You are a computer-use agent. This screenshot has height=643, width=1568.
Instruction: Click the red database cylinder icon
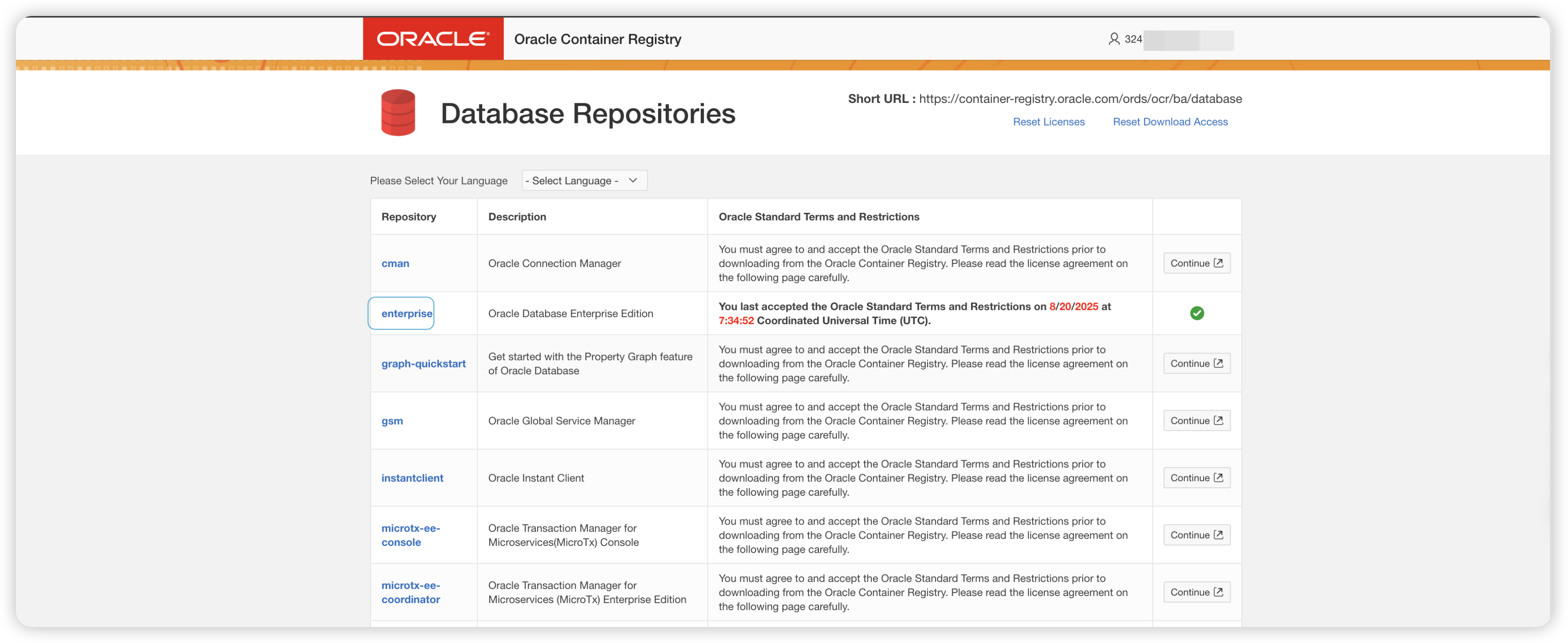[x=398, y=113]
